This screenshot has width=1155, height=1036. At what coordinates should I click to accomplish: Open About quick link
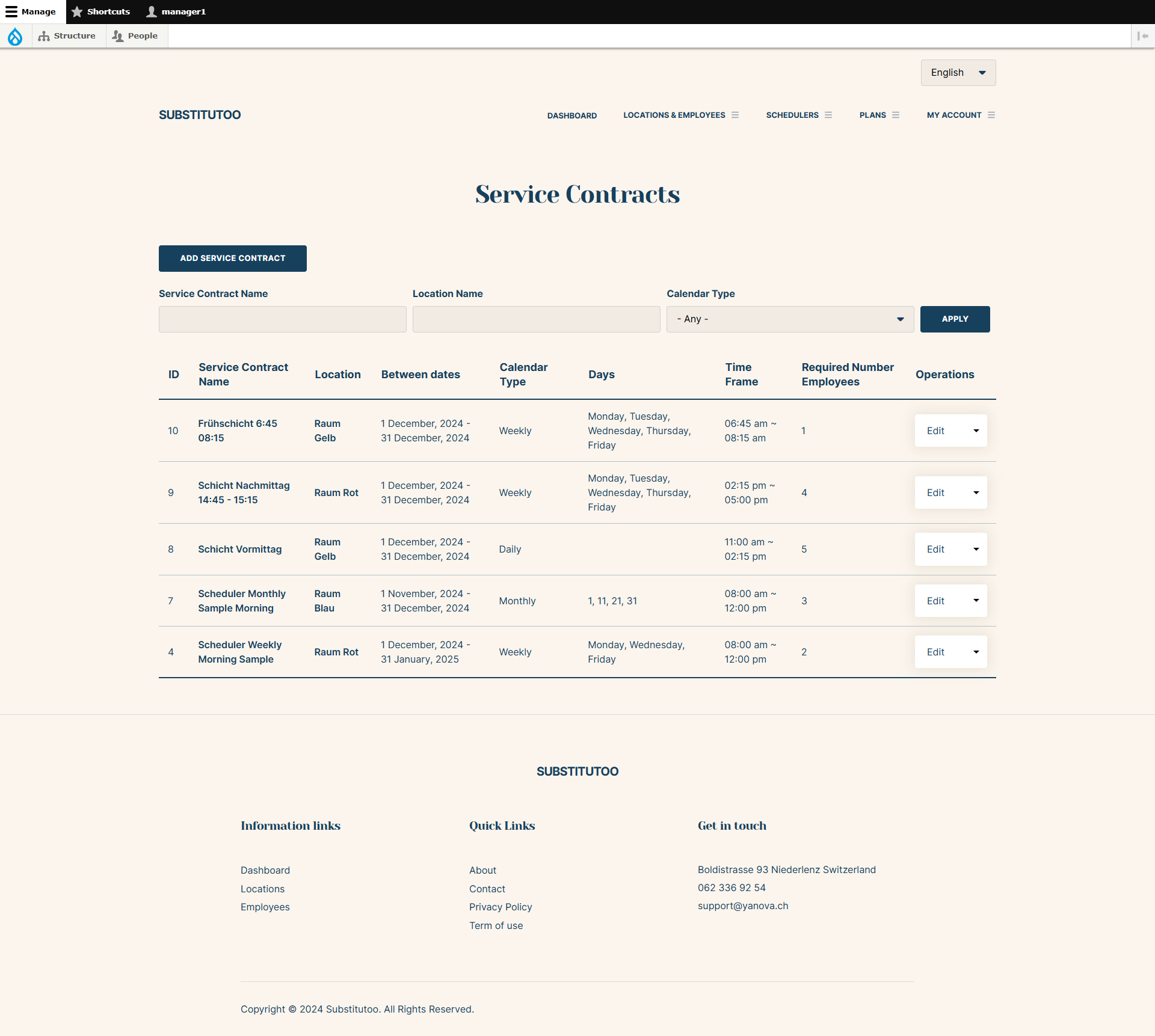coord(482,870)
